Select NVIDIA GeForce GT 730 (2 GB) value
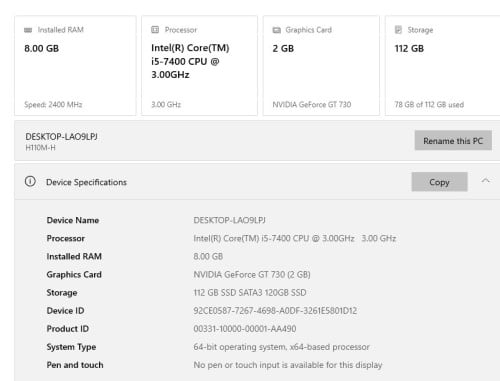The image size is (500, 381). pos(252,275)
